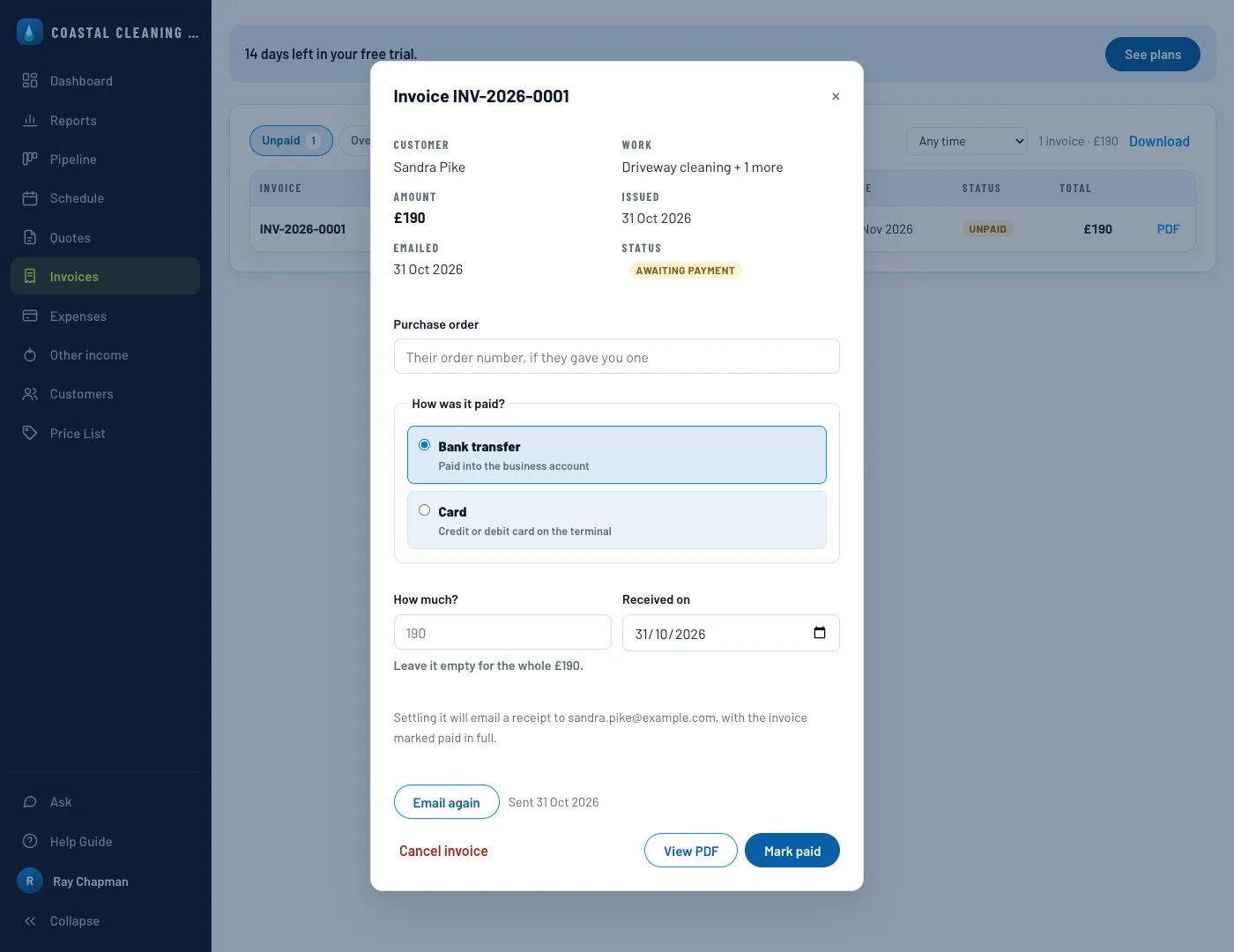
Task: Open Schedule from the sidebar
Action: pyautogui.click(x=106, y=198)
